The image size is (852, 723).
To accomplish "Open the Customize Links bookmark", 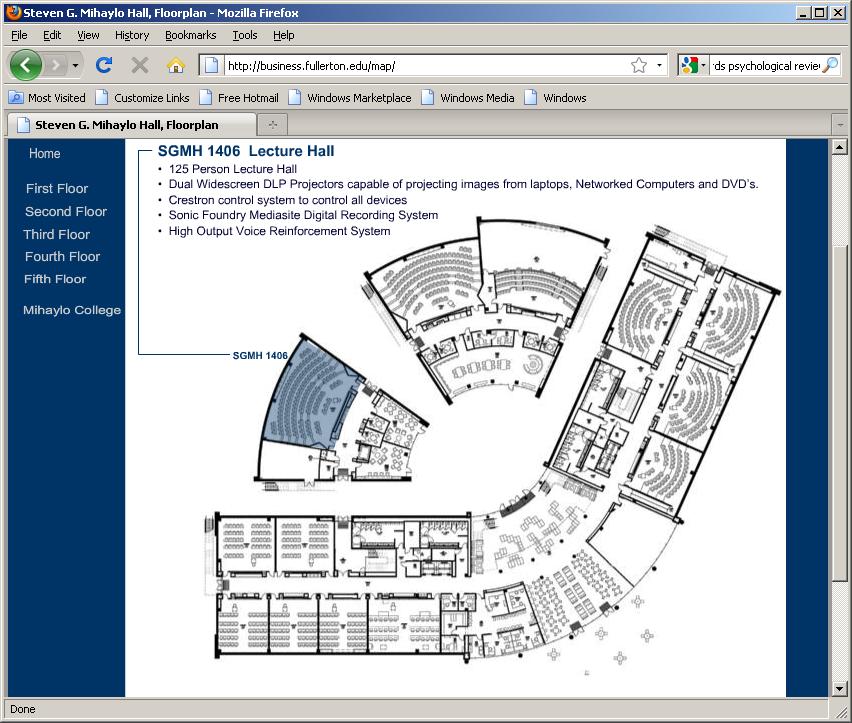I will [x=143, y=98].
